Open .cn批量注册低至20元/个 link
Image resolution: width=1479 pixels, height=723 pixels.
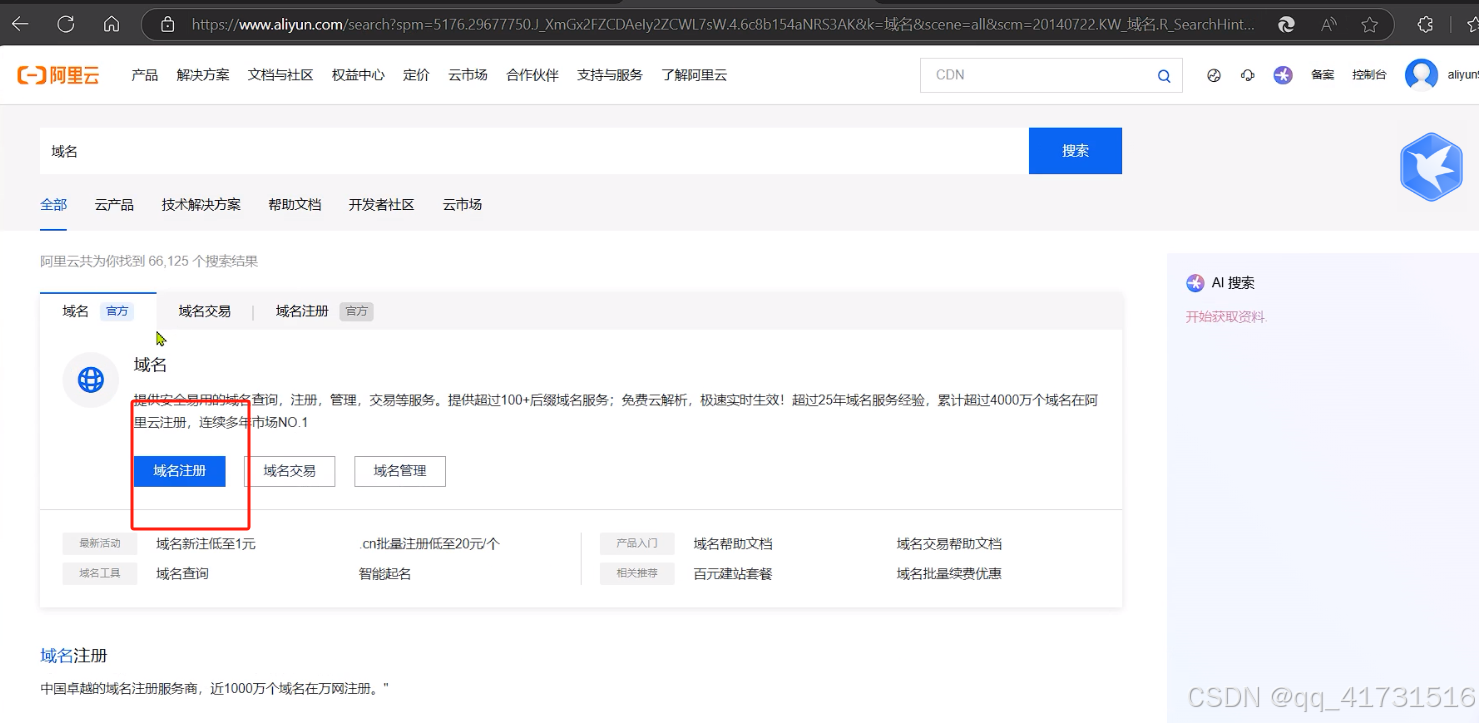(x=429, y=544)
